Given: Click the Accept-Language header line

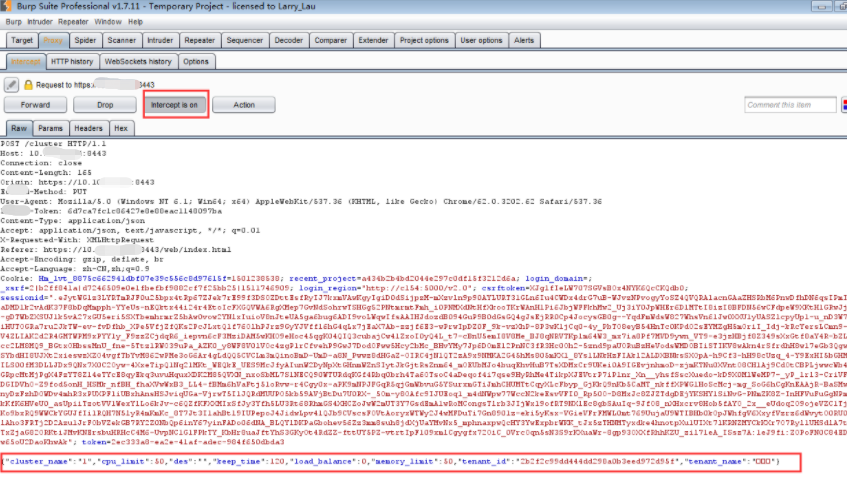Looking at the screenshot, I should [75, 269].
